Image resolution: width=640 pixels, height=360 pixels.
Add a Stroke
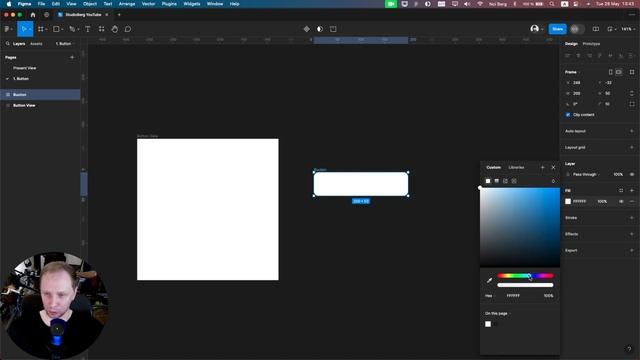pos(632,218)
